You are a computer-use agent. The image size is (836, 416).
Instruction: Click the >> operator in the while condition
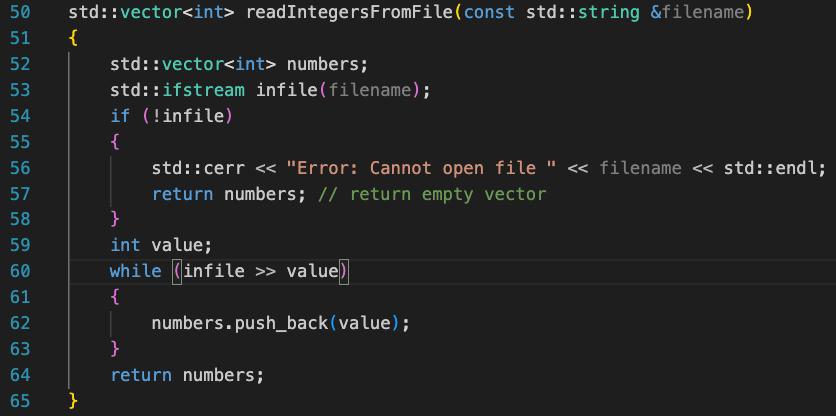tap(265, 270)
